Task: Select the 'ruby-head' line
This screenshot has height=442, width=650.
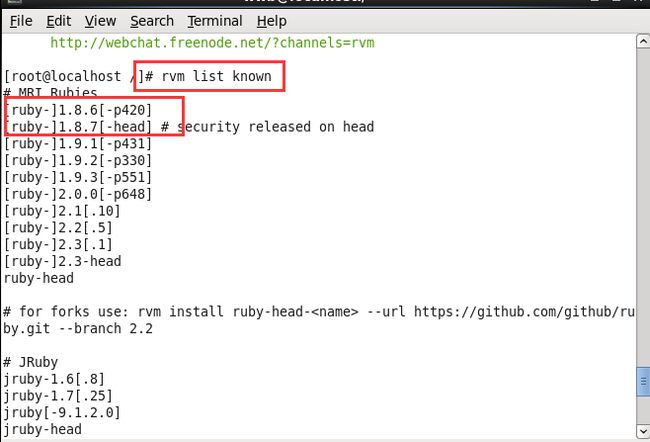Action: point(39,278)
